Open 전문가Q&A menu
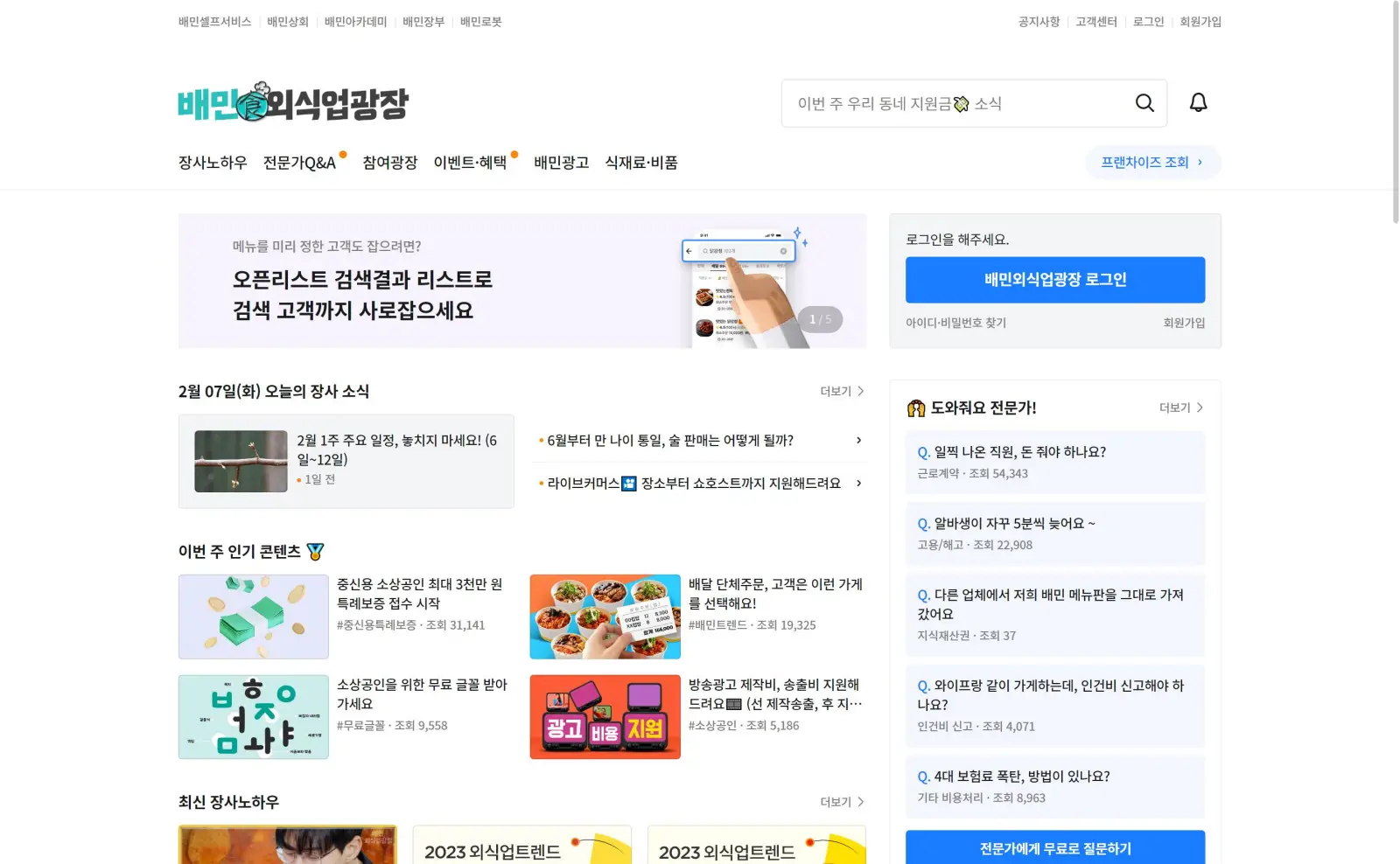1400x864 pixels. (299, 163)
